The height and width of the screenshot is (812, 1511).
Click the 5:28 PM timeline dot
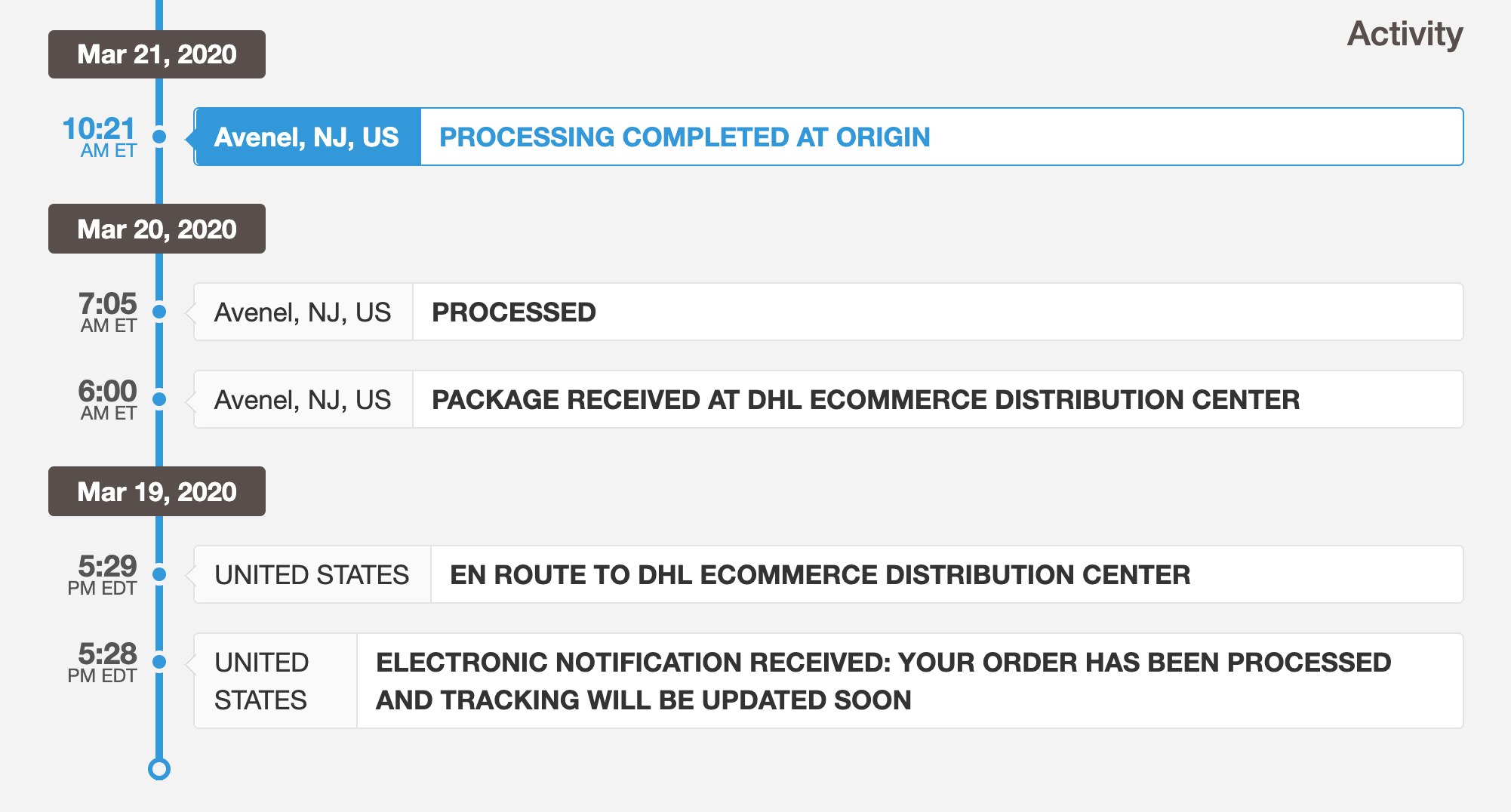tap(159, 662)
